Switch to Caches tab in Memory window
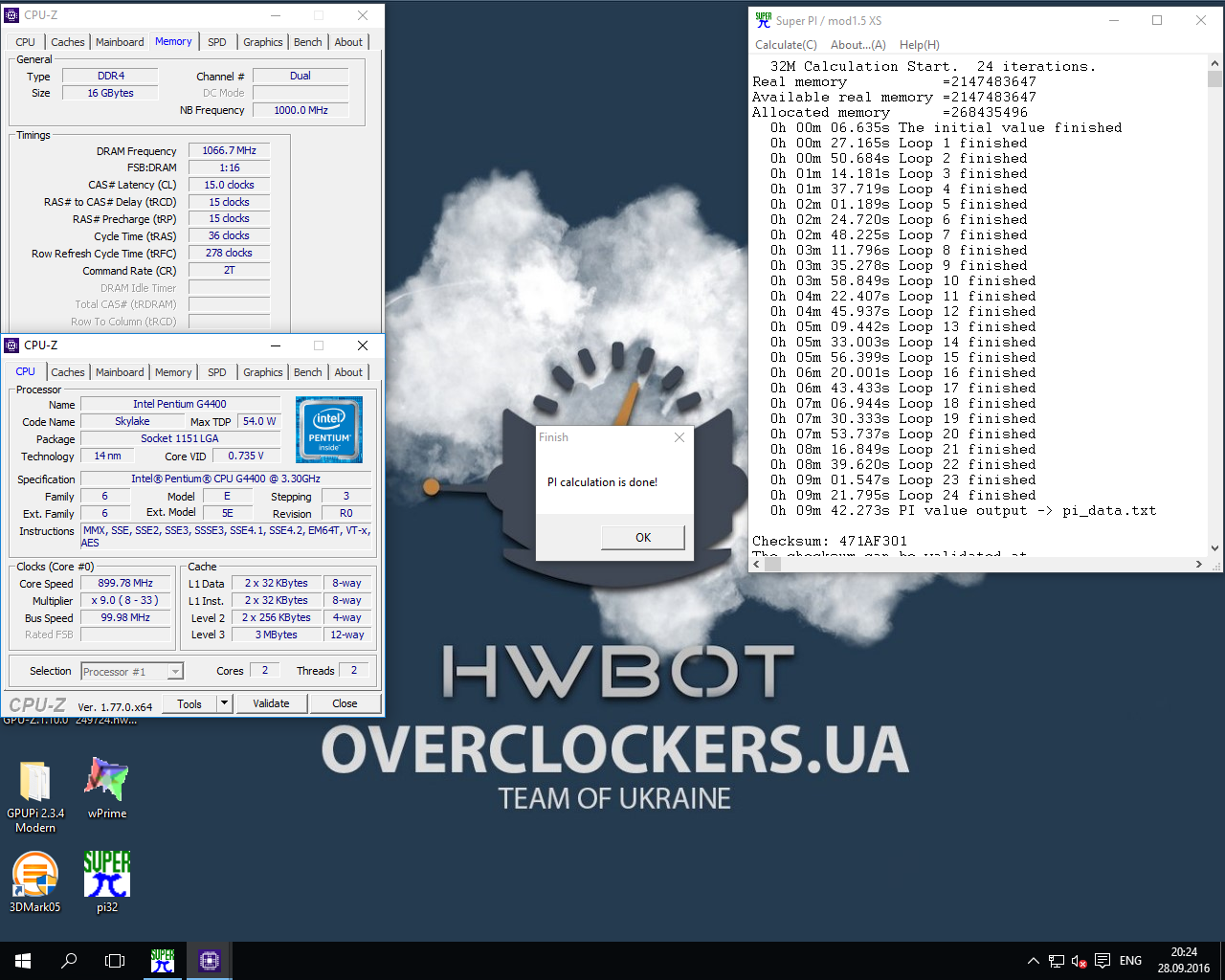 coord(67,42)
